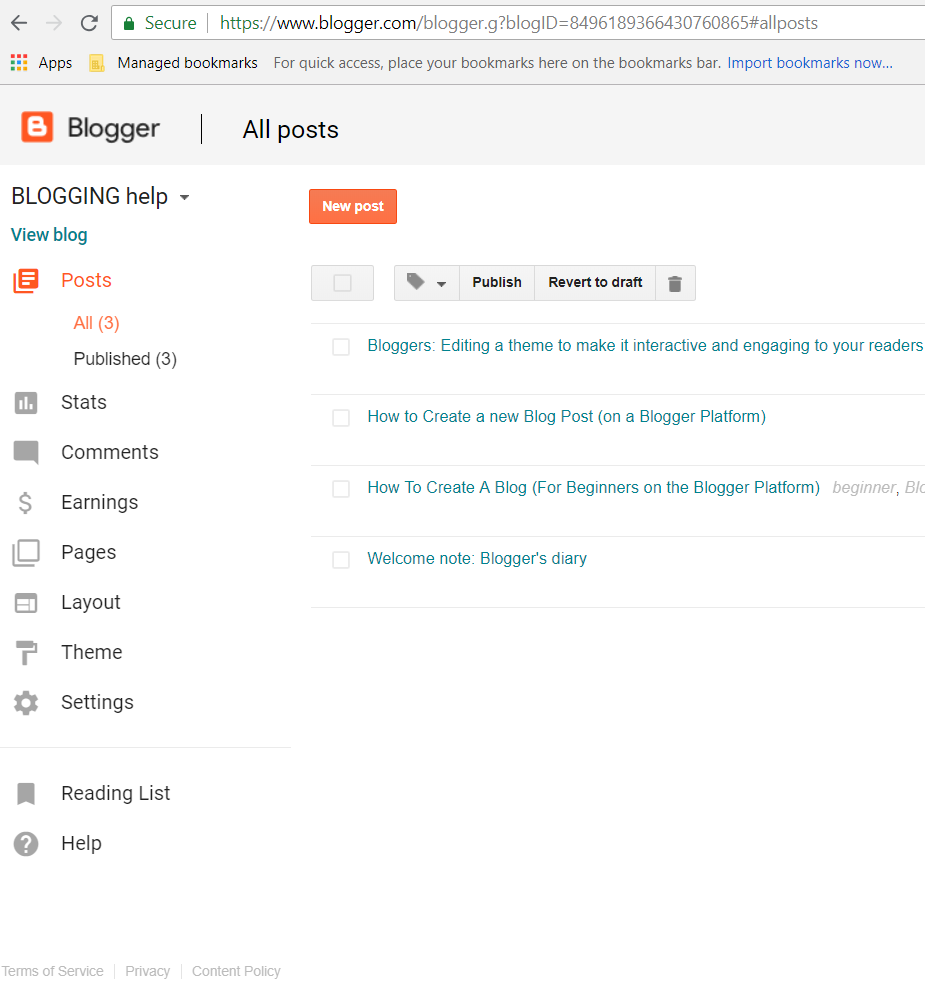Click the Reading List bookmark icon

click(26, 794)
